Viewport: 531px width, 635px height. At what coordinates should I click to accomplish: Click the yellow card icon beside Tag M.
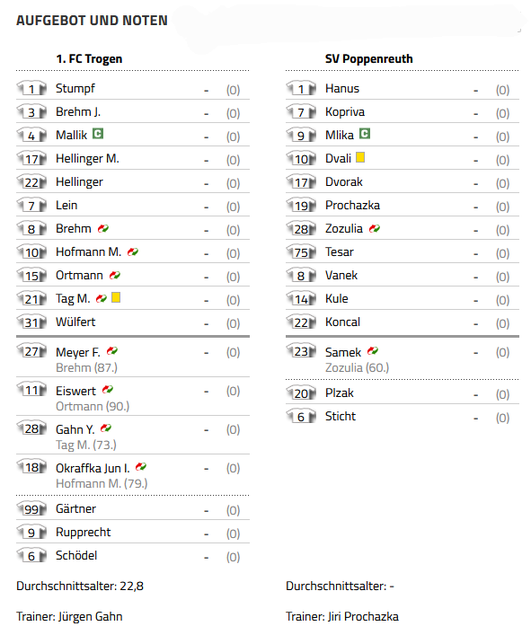(x=116, y=298)
